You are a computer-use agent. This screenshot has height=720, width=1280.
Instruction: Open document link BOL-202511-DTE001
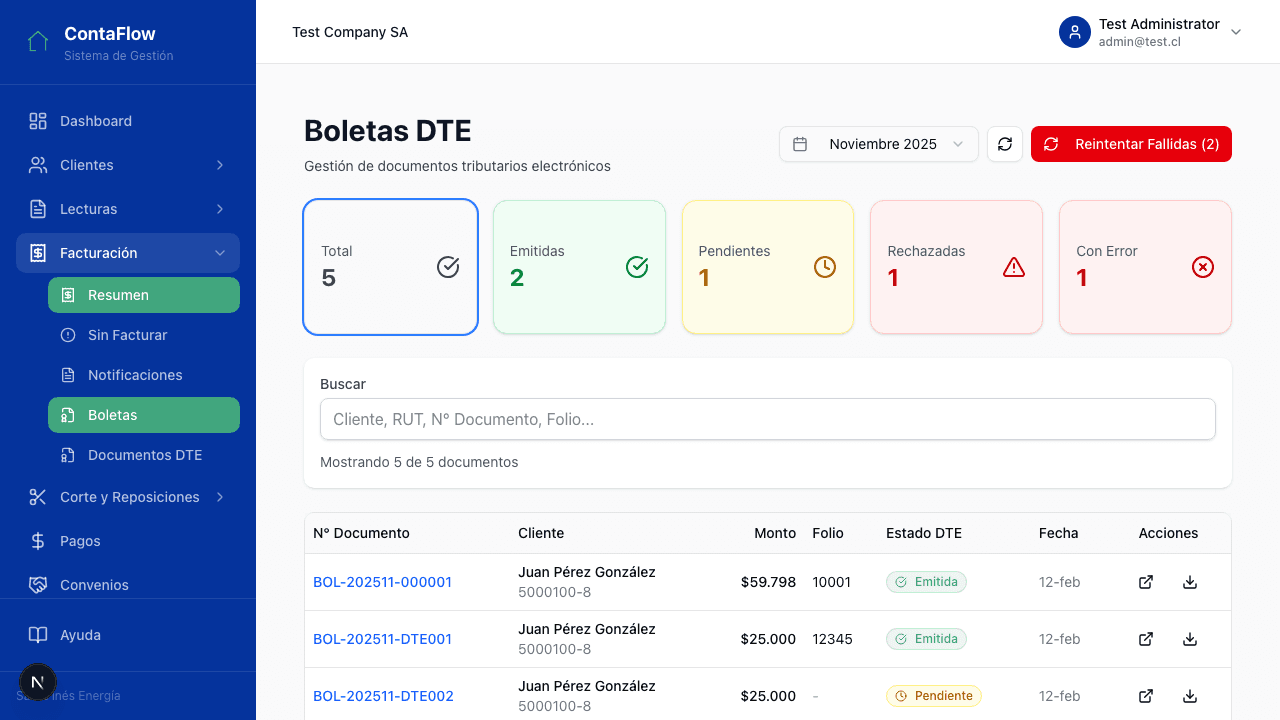[383, 639]
